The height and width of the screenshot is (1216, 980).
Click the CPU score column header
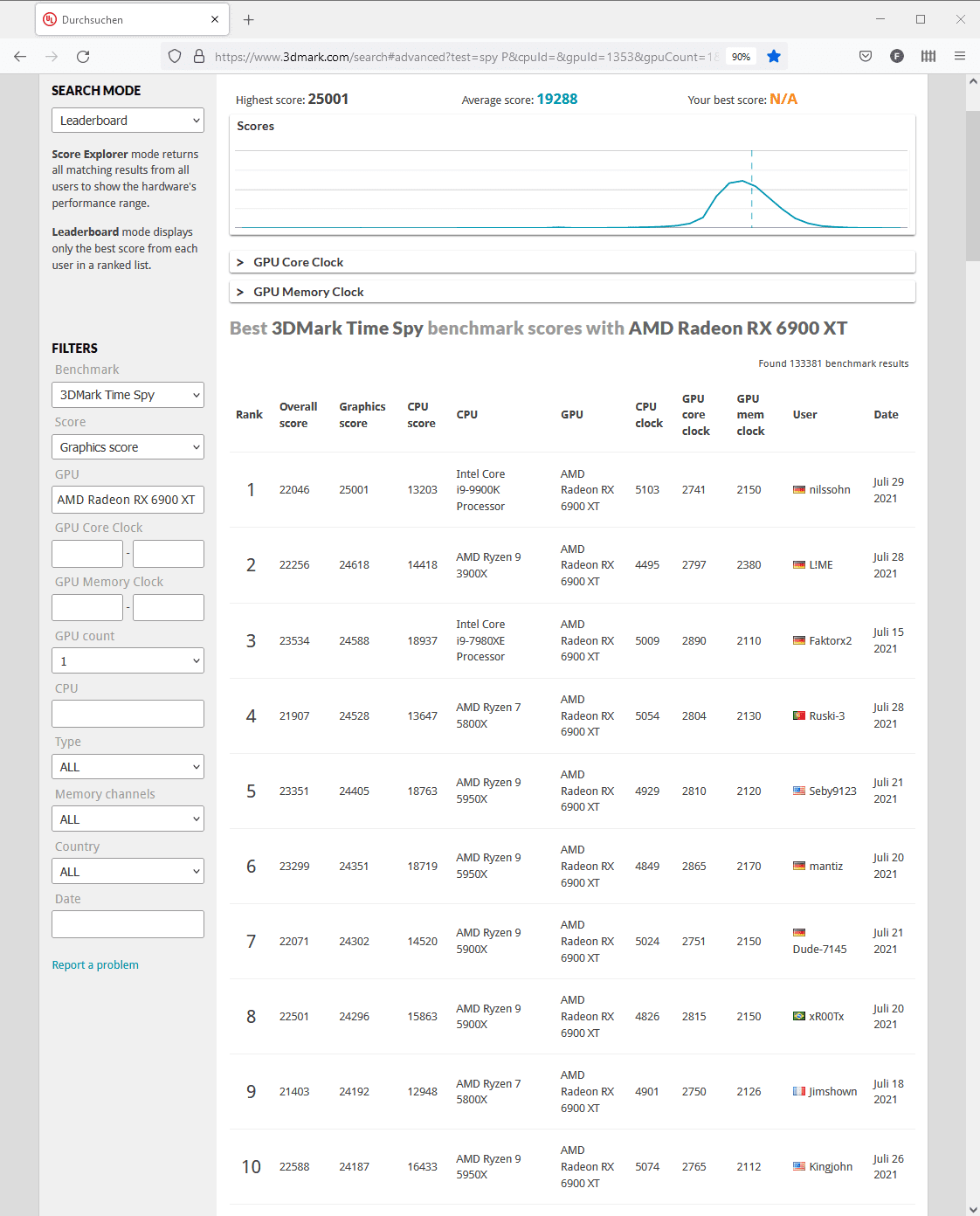pos(421,415)
